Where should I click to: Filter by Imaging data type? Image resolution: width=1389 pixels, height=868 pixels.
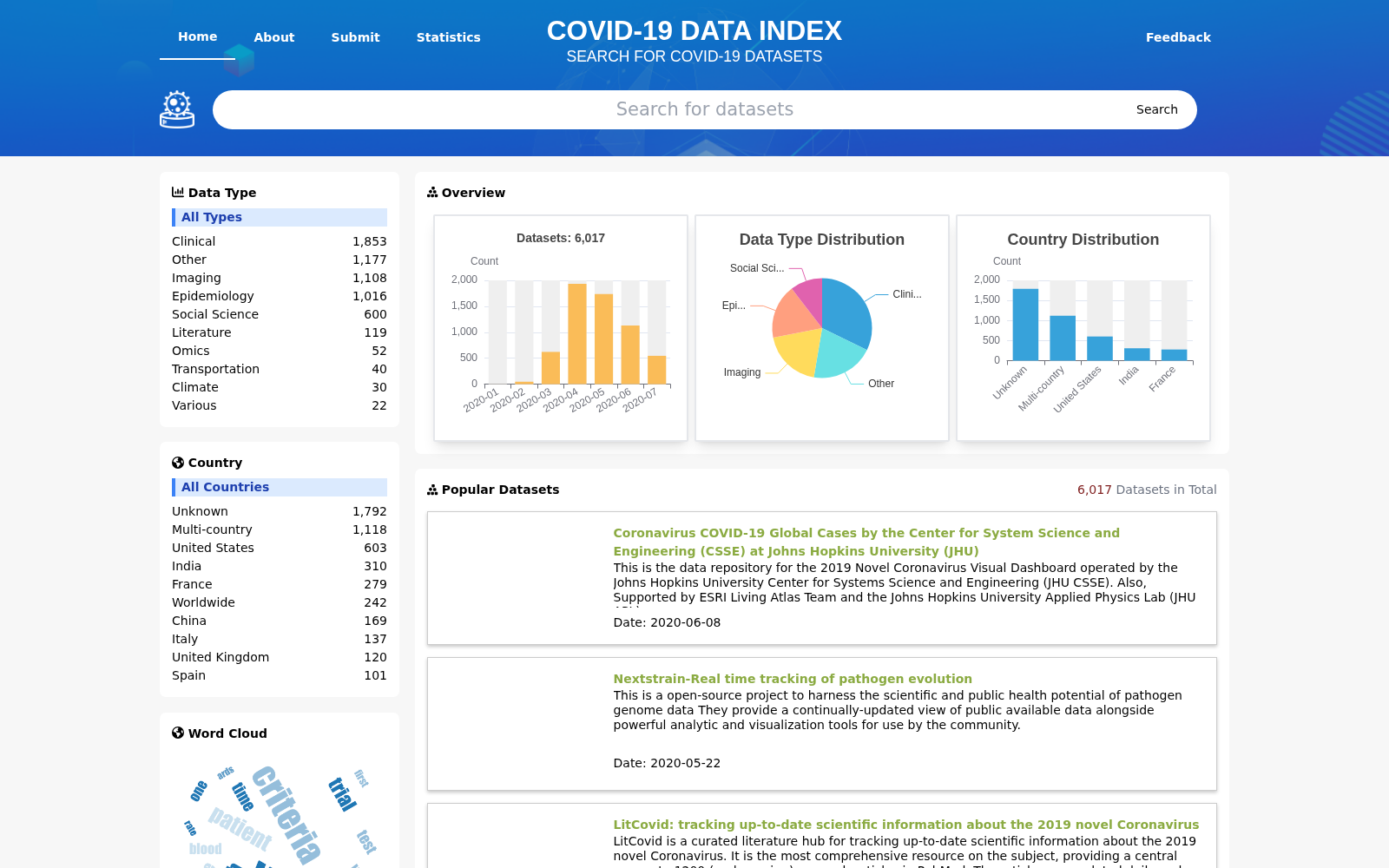point(280,278)
